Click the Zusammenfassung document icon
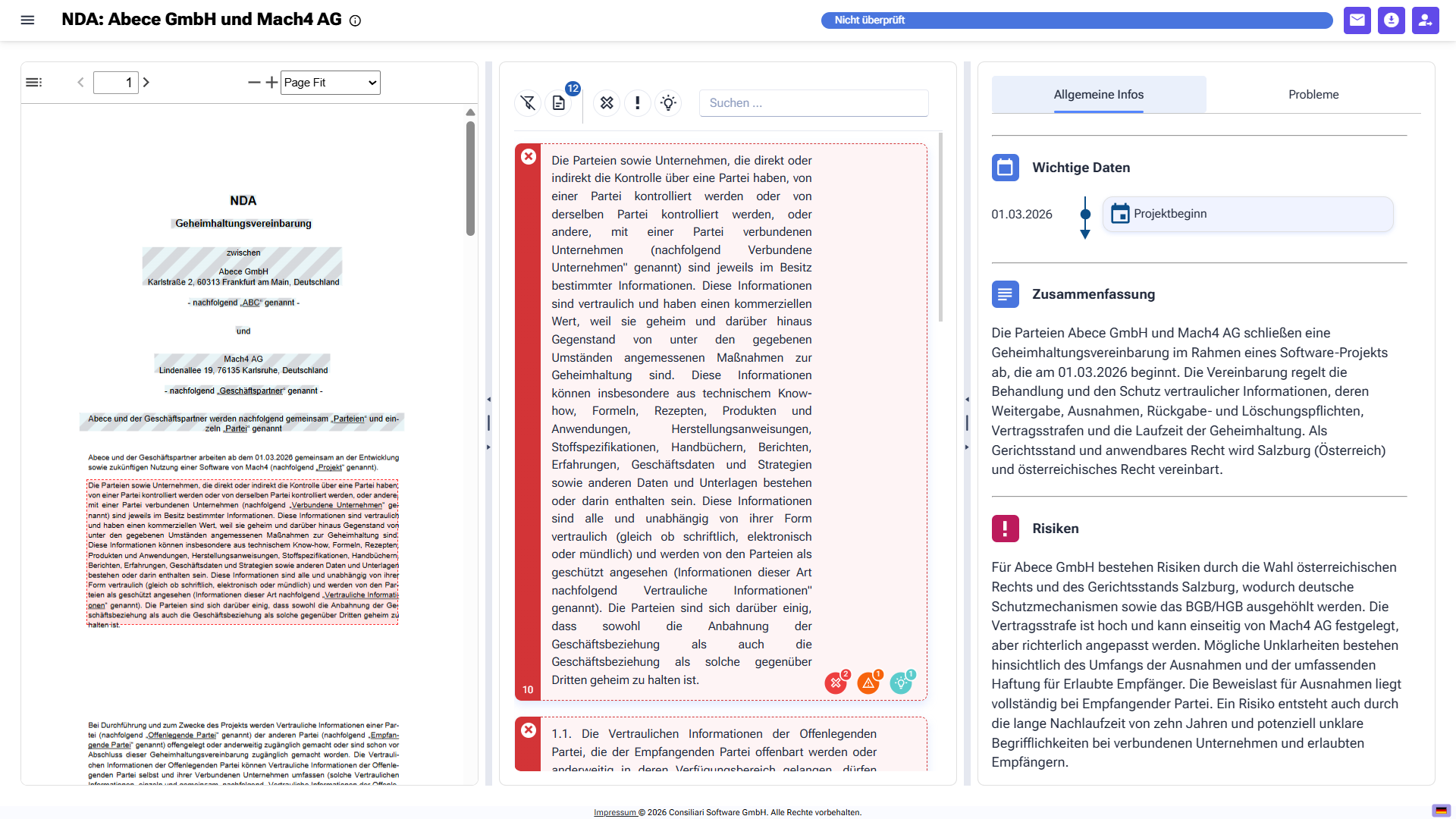This screenshot has width=1456, height=819. click(1005, 294)
